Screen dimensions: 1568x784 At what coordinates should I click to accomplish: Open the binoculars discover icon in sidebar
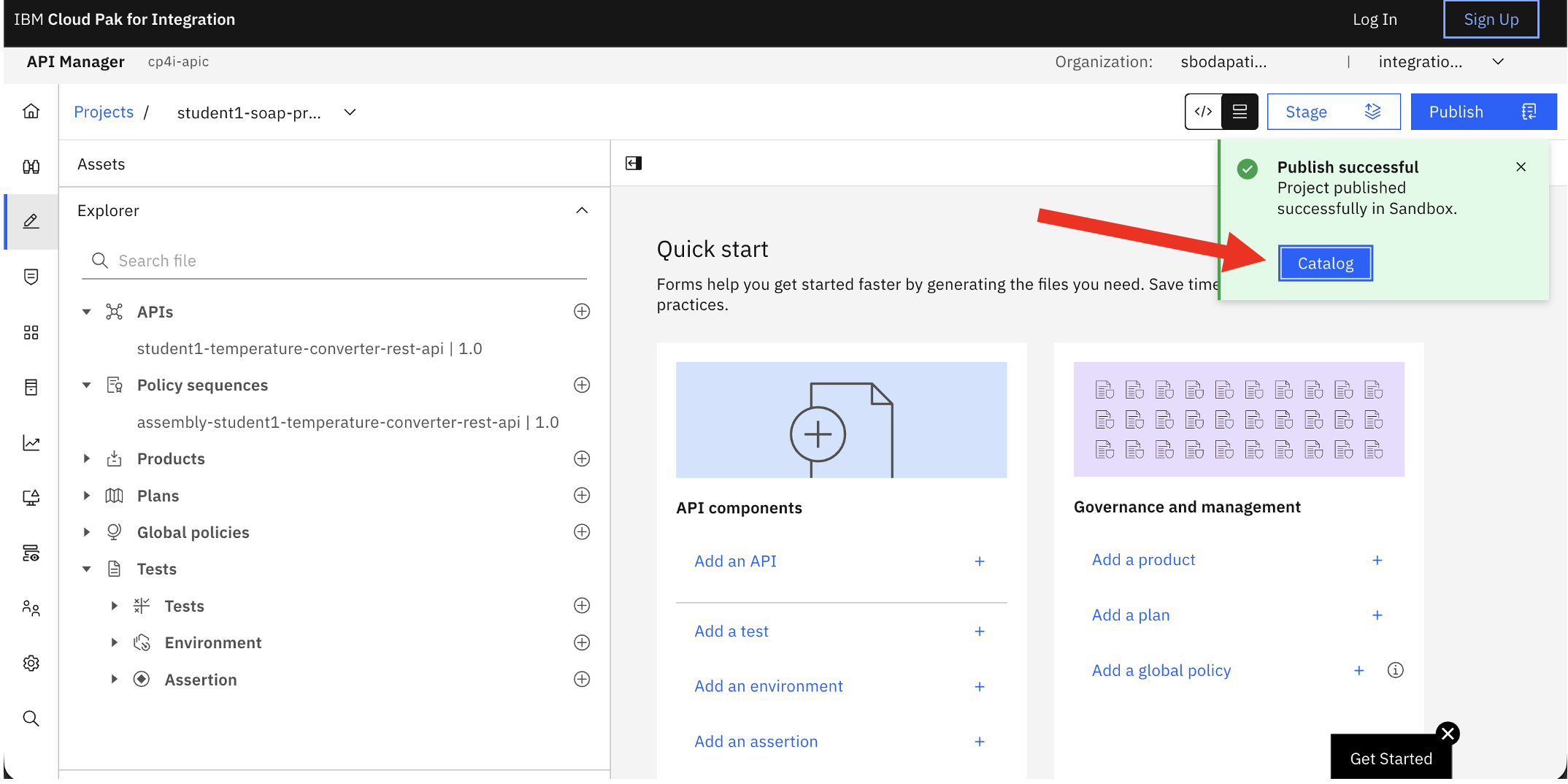point(31,167)
